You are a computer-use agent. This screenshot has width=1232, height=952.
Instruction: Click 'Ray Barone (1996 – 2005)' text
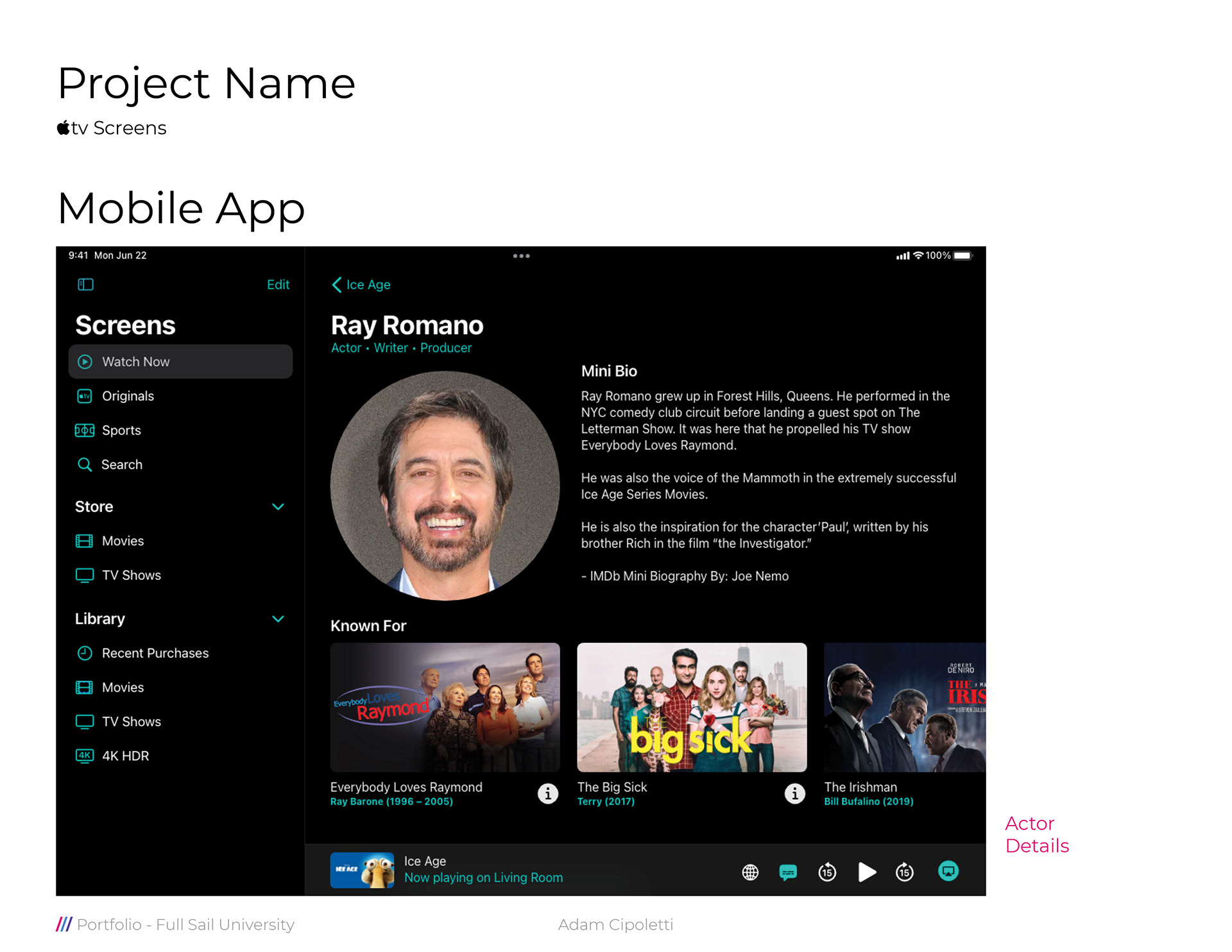point(391,801)
